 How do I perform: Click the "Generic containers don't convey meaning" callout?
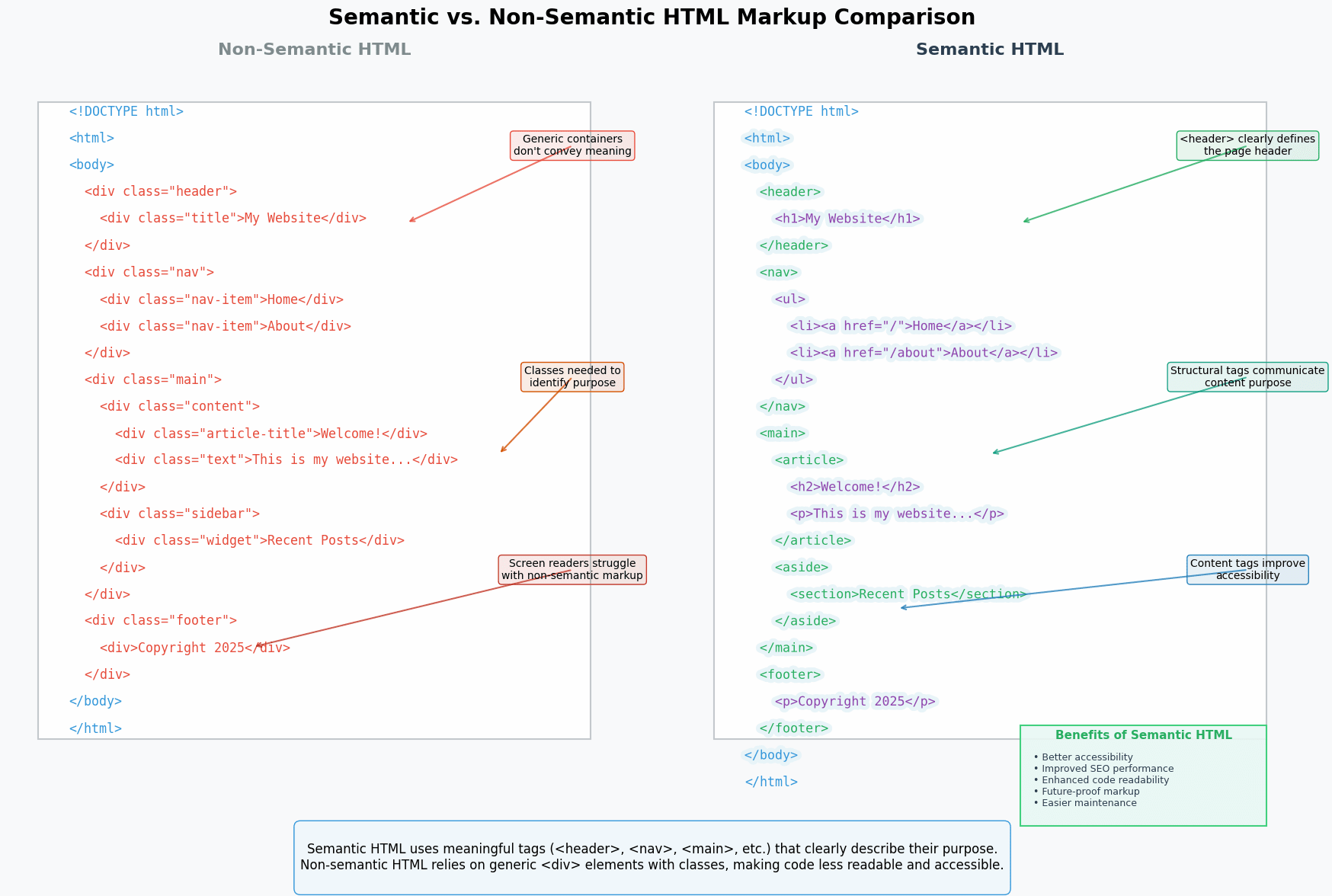572,146
